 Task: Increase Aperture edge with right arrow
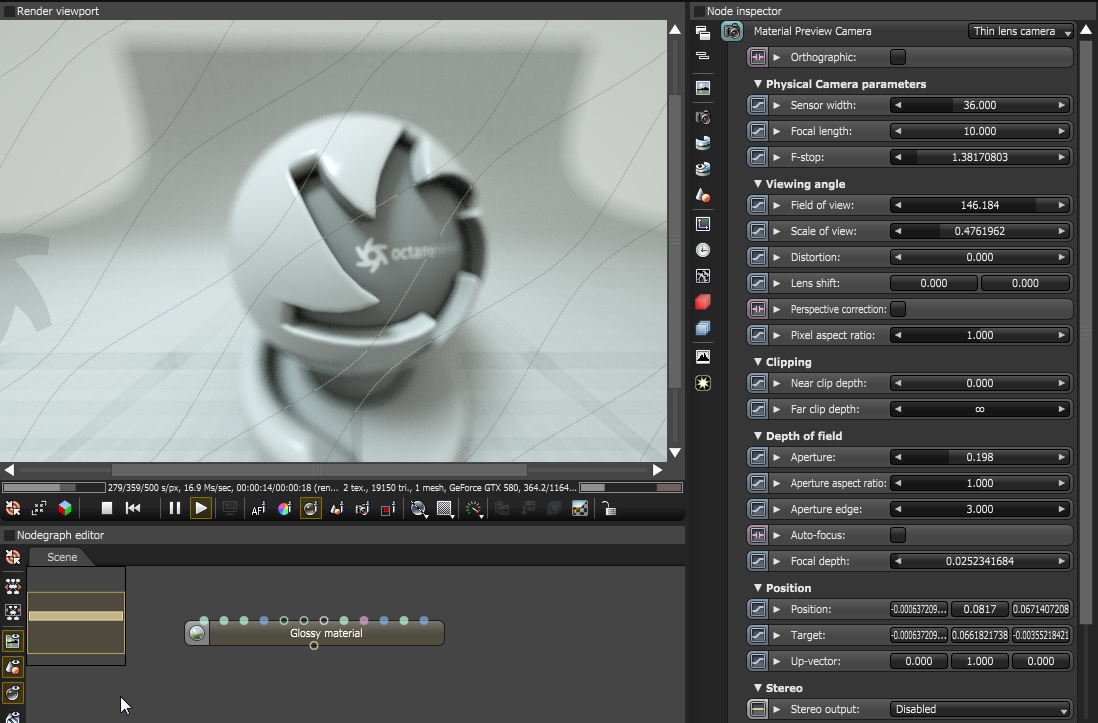pos(1062,509)
